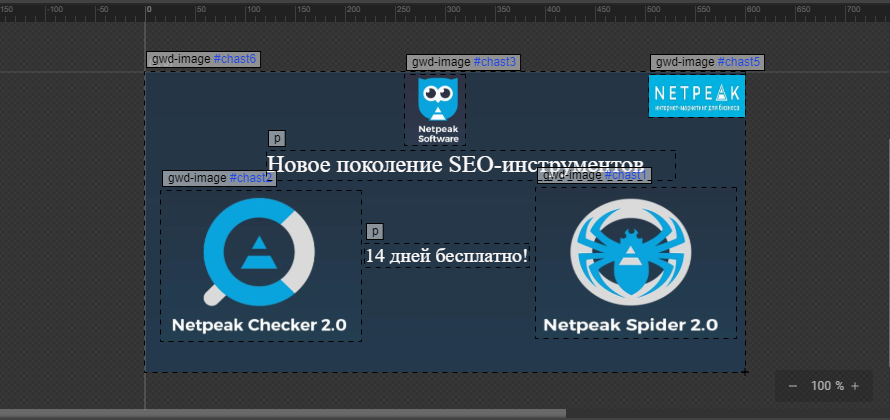890x420 pixels.
Task: Click the gwd-image #chast2 element label
Action: coord(219,178)
